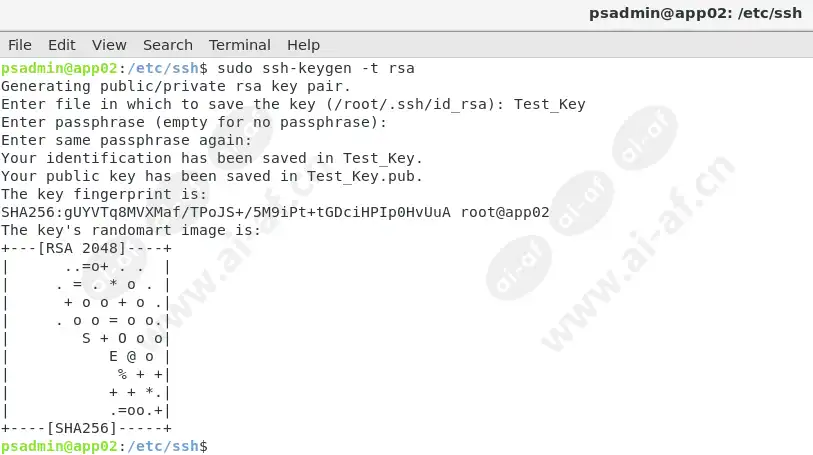
Task: Open the Edit menu
Action: click(62, 45)
